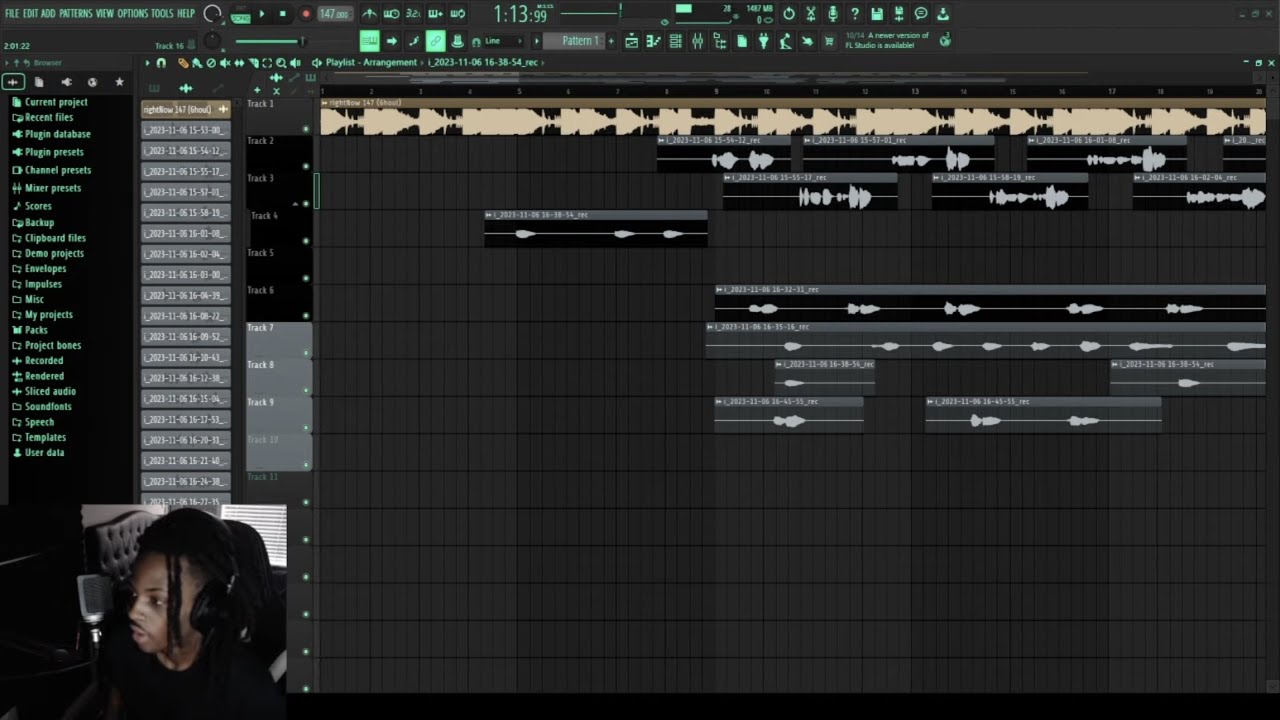This screenshot has height=720, width=1280.
Task: Open the VIEW menu
Action: click(105, 13)
